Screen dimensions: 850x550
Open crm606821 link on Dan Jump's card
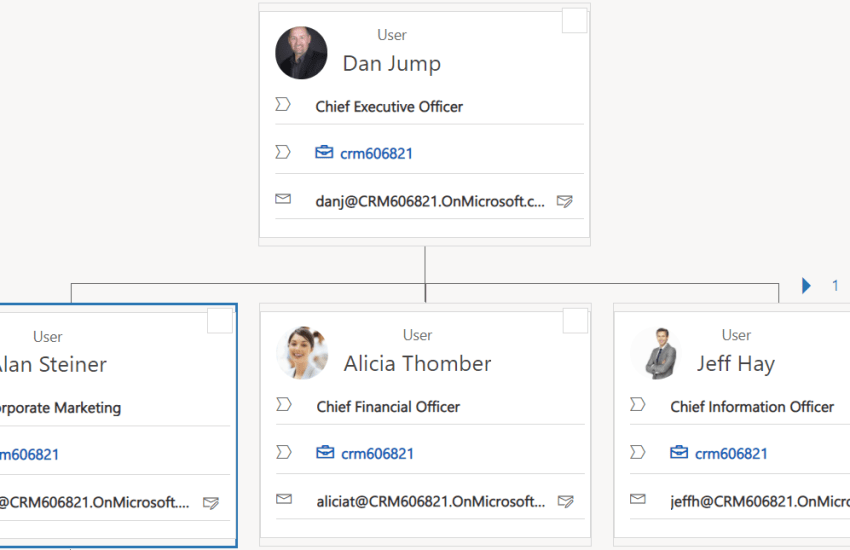click(376, 153)
